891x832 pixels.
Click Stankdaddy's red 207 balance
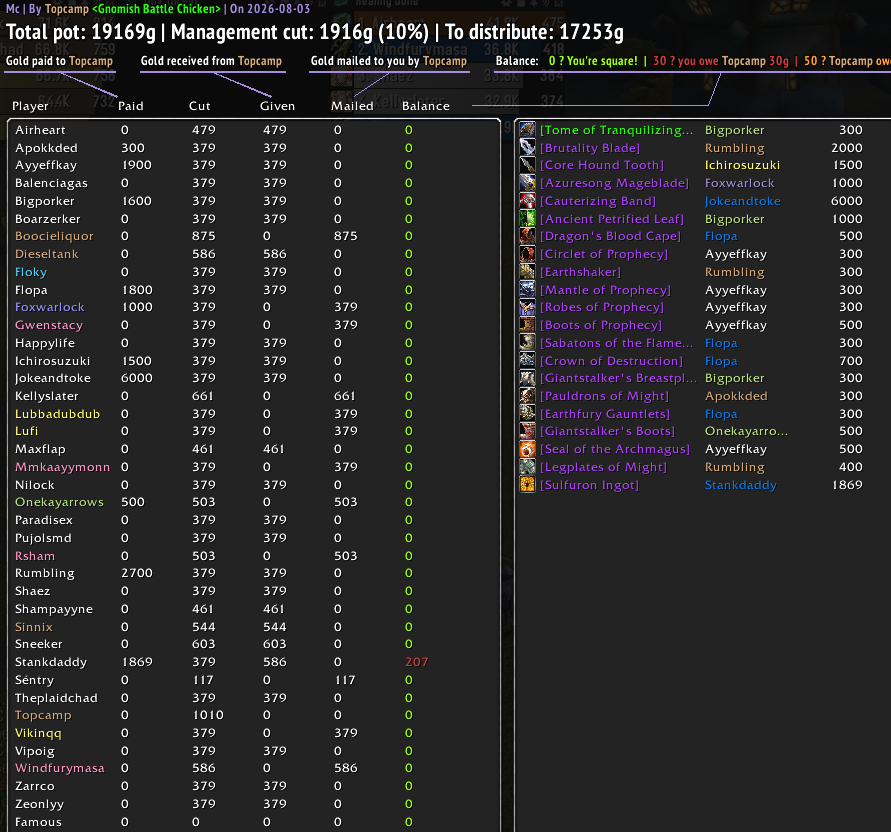click(417, 662)
